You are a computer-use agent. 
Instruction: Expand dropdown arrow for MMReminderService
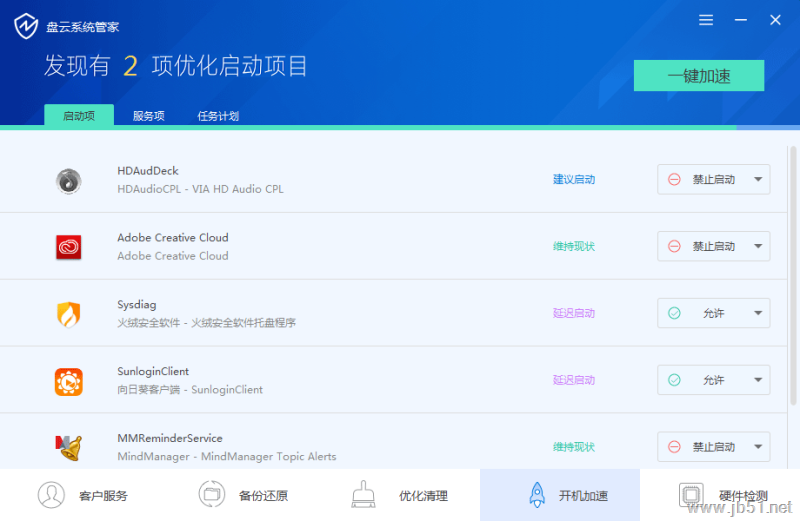[758, 447]
